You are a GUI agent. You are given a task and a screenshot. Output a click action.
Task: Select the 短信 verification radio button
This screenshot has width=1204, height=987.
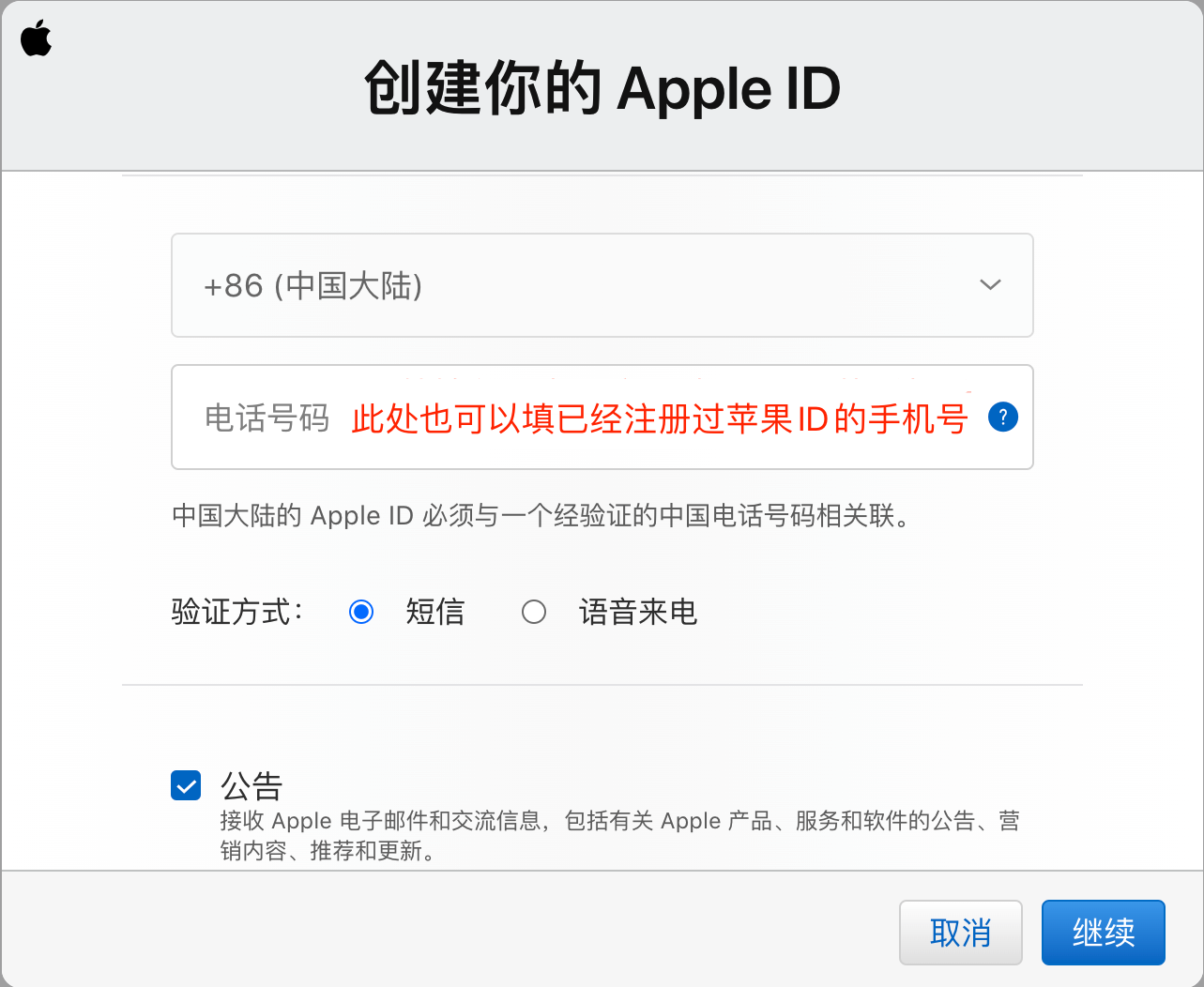click(361, 612)
